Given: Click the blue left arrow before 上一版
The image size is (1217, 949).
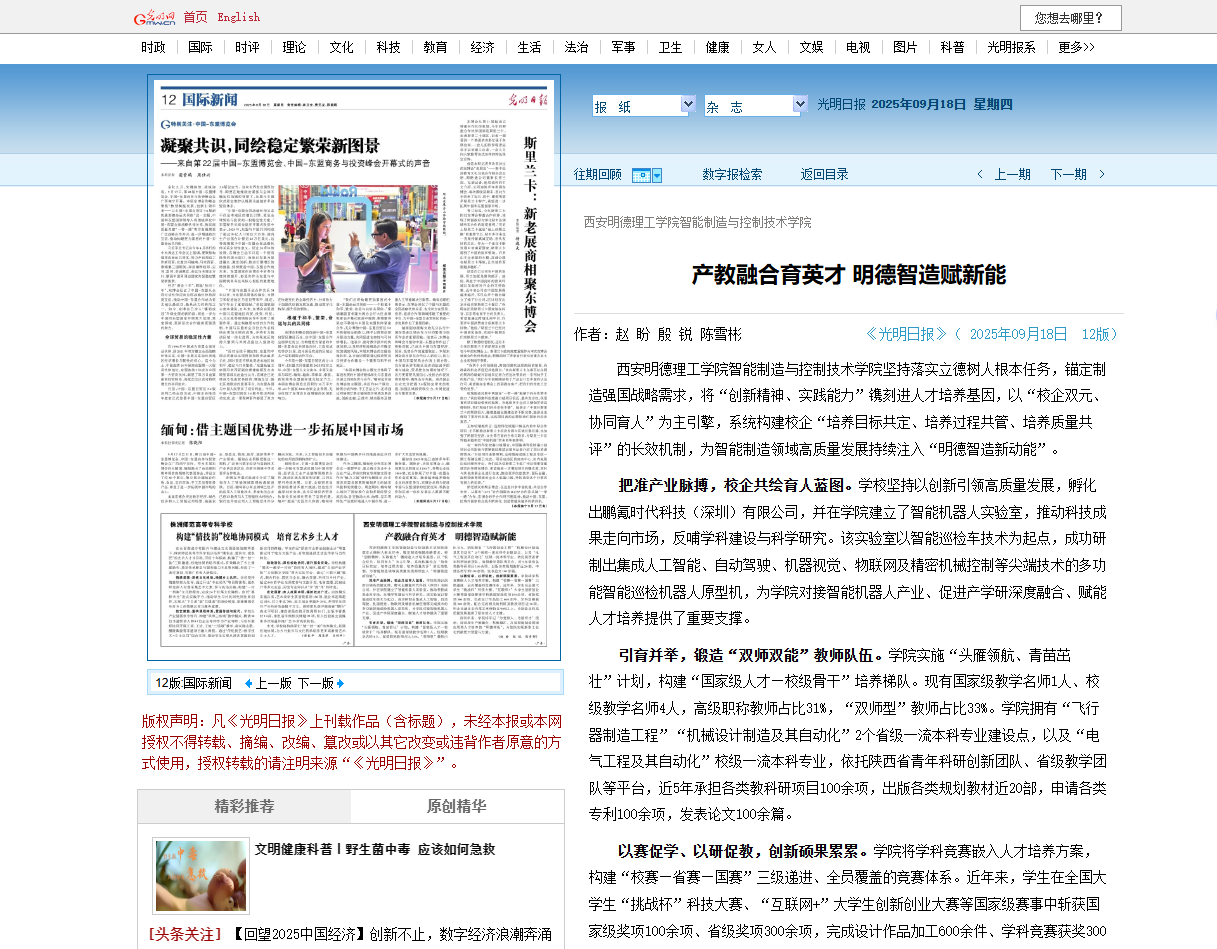Looking at the screenshot, I should (249, 684).
